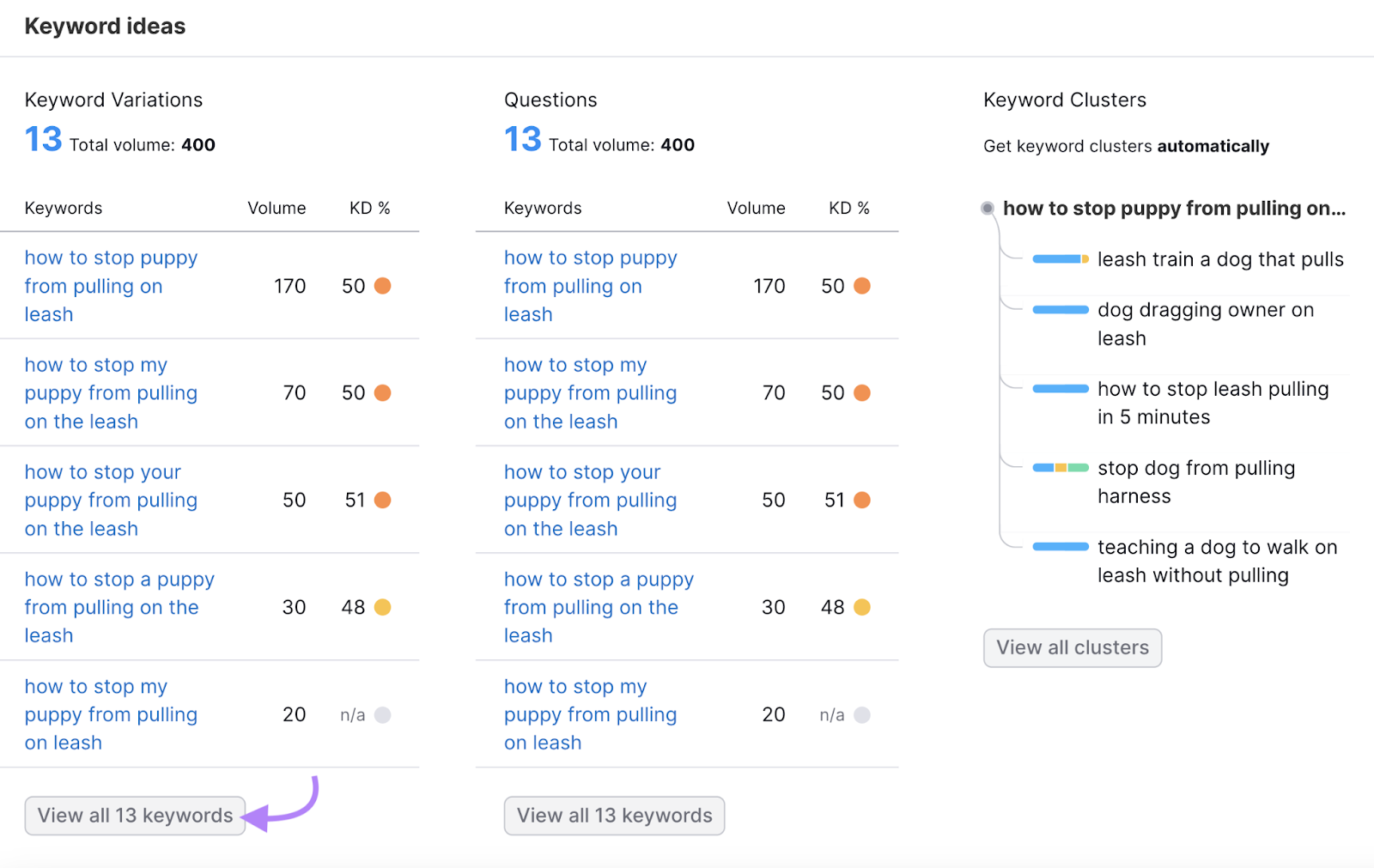Select the 'stop dog from pulling harness' cluster

(x=1195, y=482)
